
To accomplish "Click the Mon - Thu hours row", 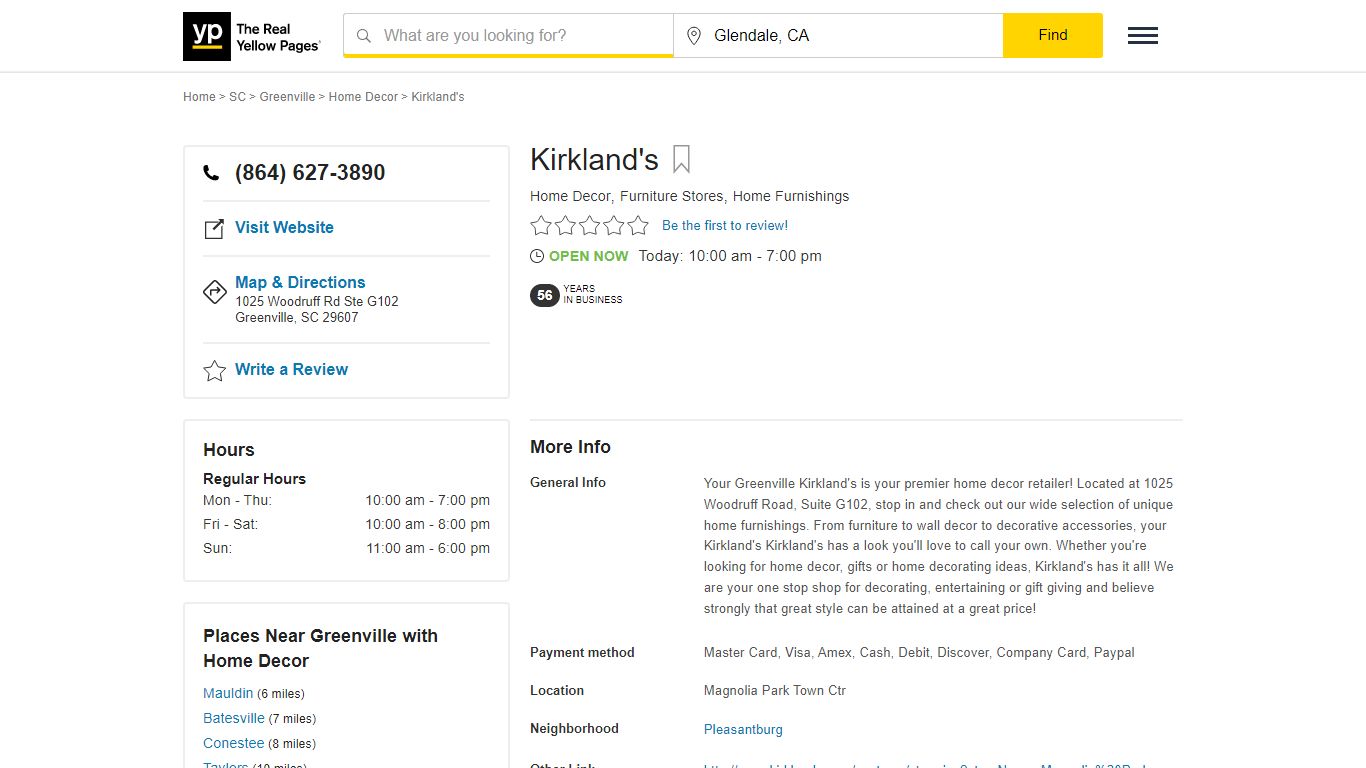I will (x=346, y=500).
